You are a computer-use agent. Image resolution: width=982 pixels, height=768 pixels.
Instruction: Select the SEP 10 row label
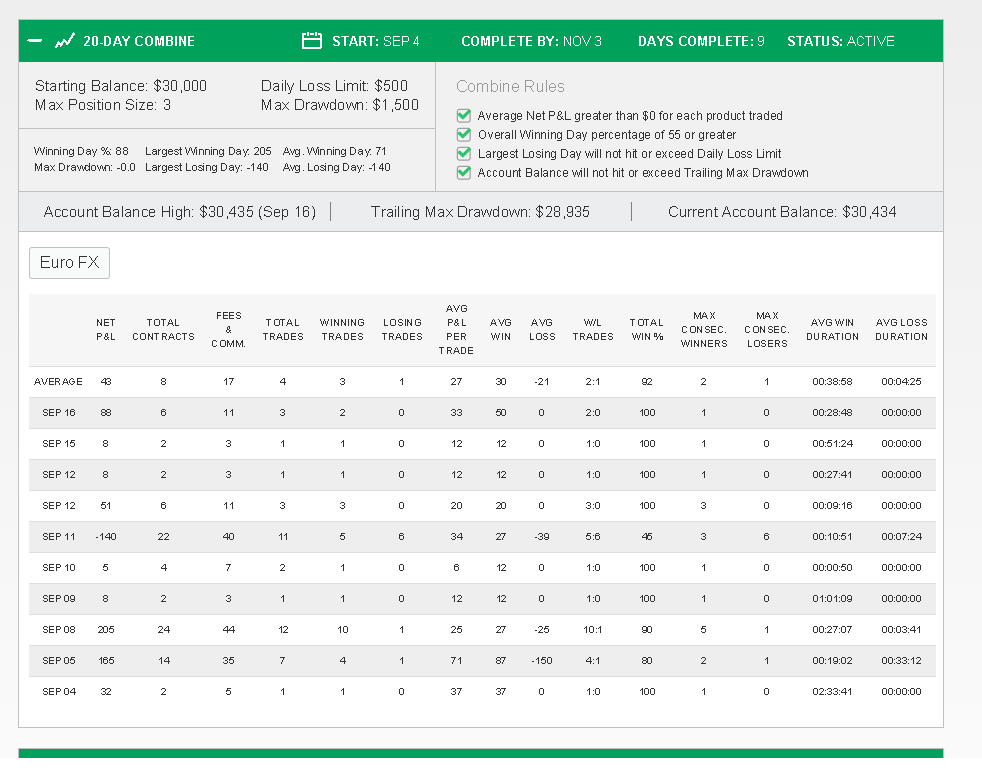pyautogui.click(x=59, y=568)
